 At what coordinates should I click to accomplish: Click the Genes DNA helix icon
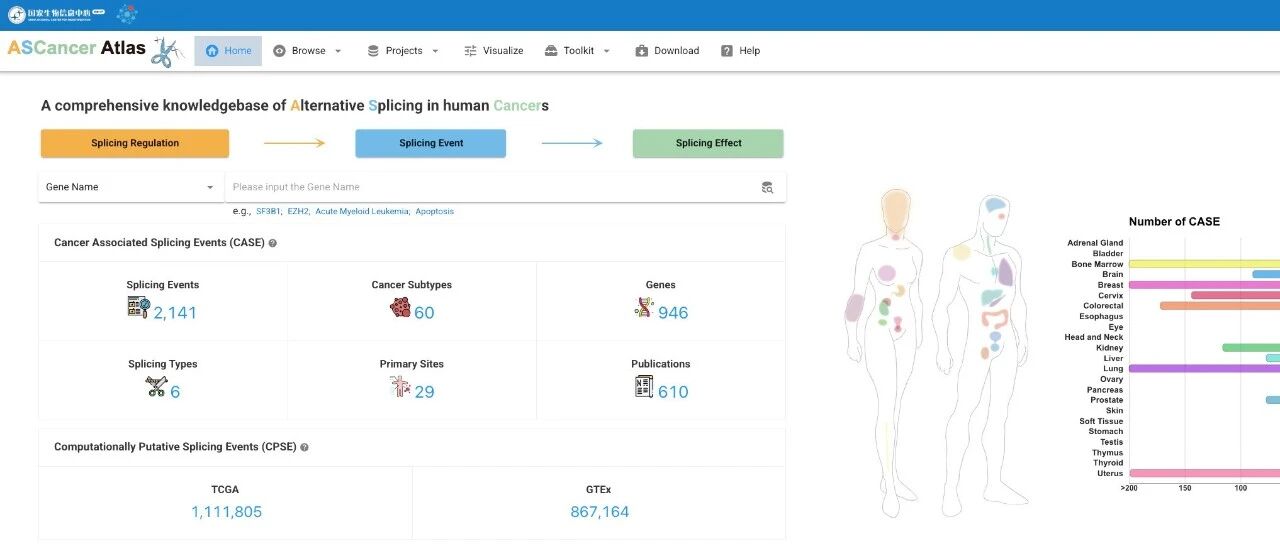tap(644, 308)
